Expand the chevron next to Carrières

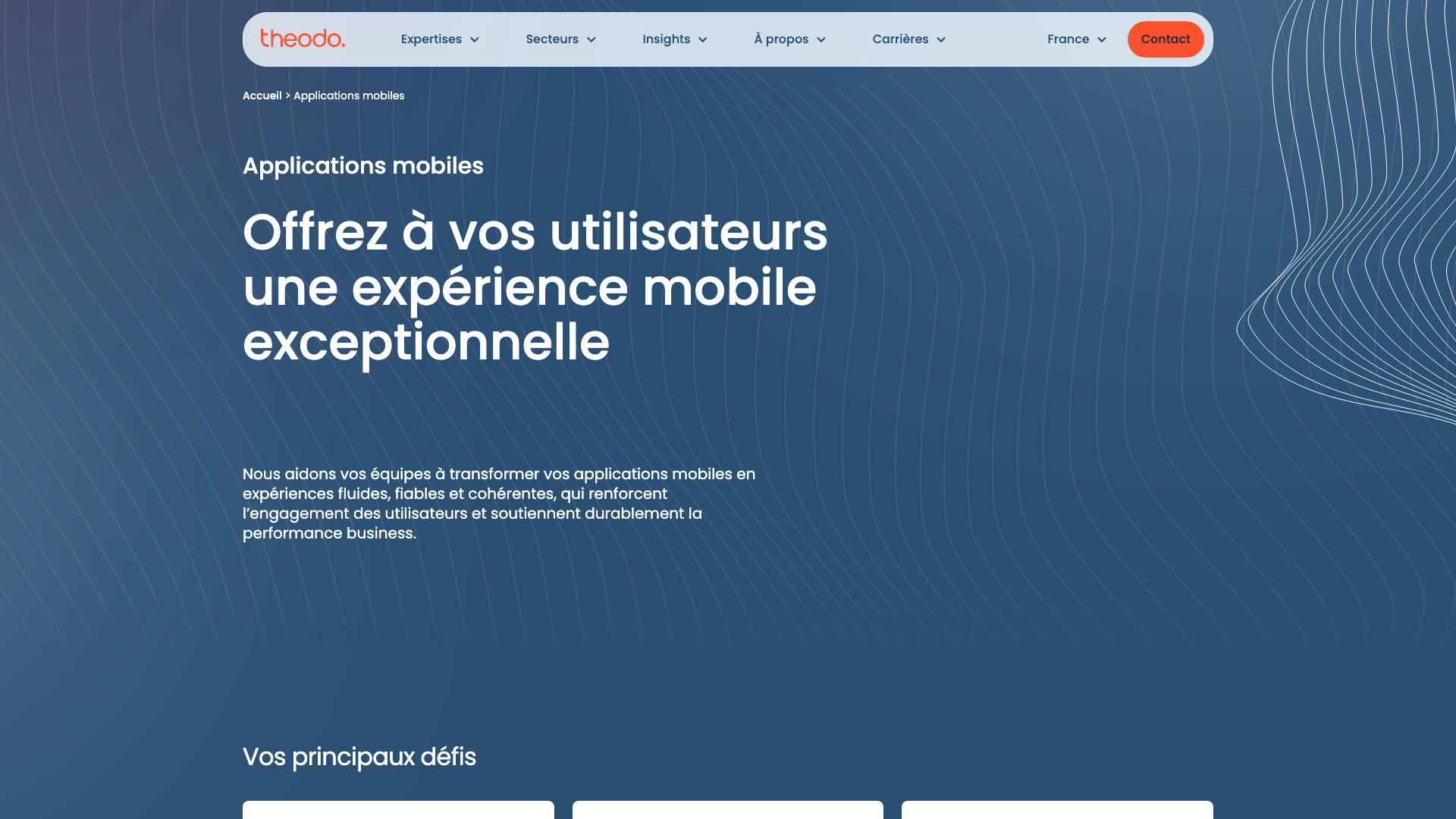click(941, 40)
